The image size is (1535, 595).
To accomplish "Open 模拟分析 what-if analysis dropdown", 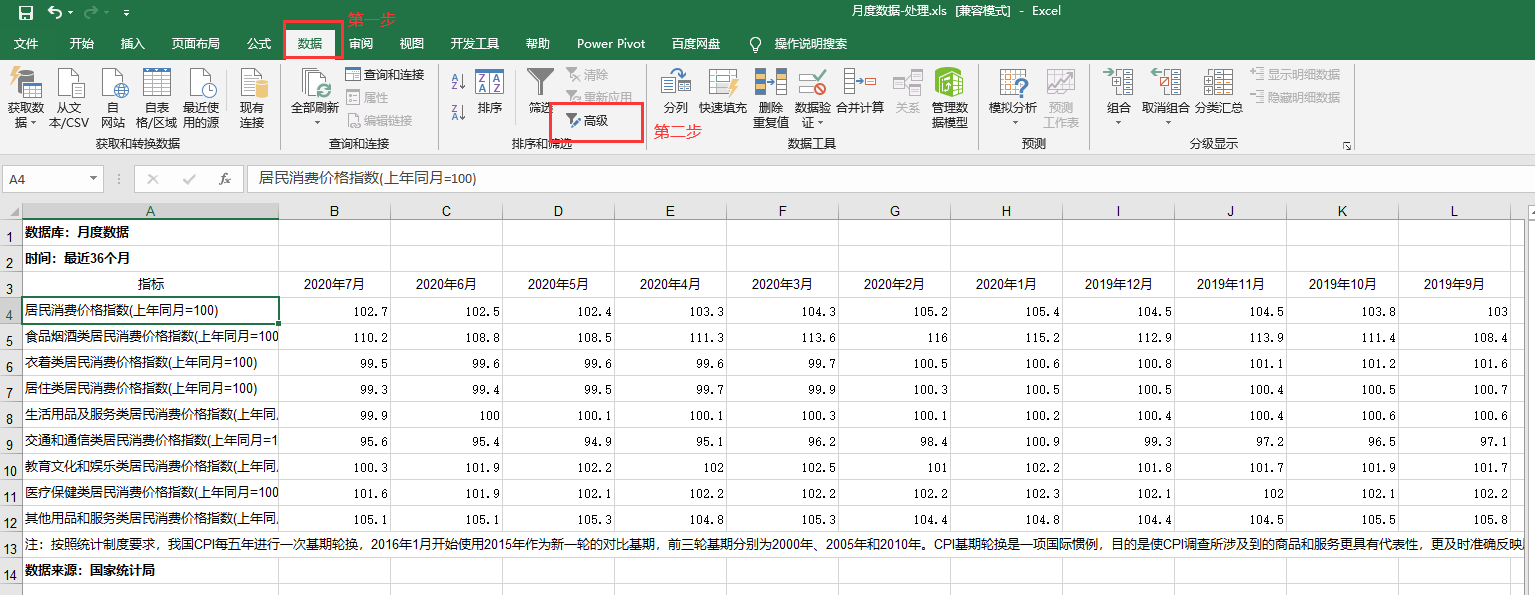I will [1013, 98].
